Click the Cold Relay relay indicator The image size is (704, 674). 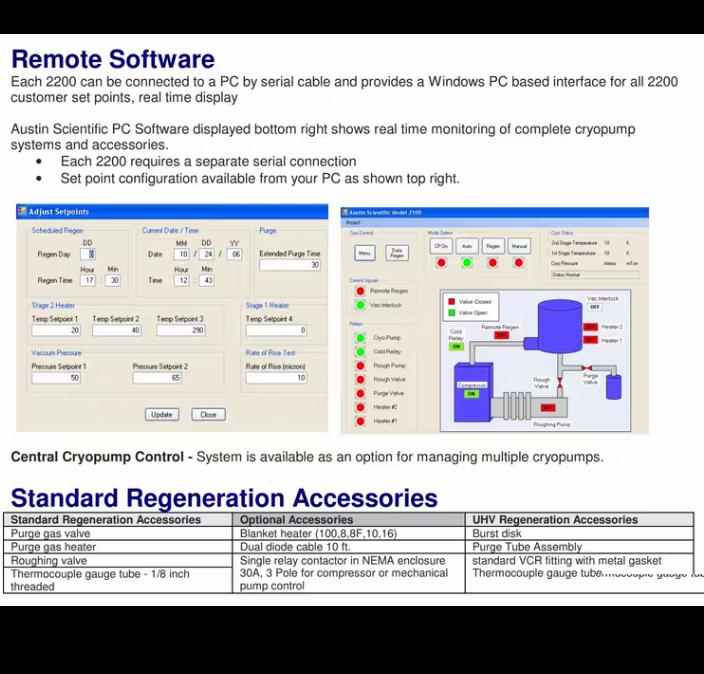[360, 352]
